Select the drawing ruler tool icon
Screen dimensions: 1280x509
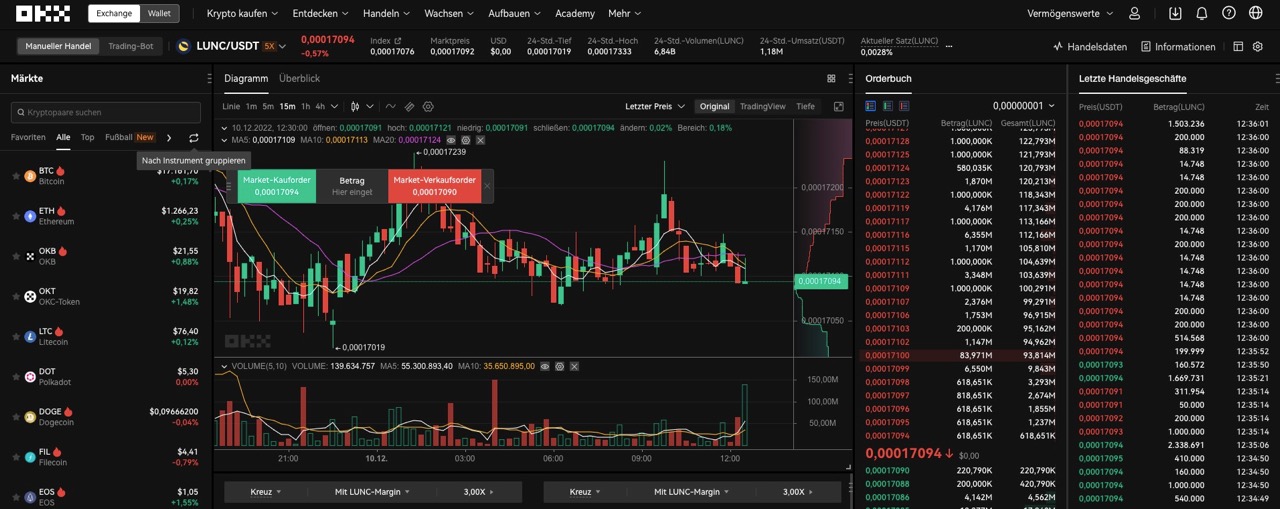click(x=409, y=106)
